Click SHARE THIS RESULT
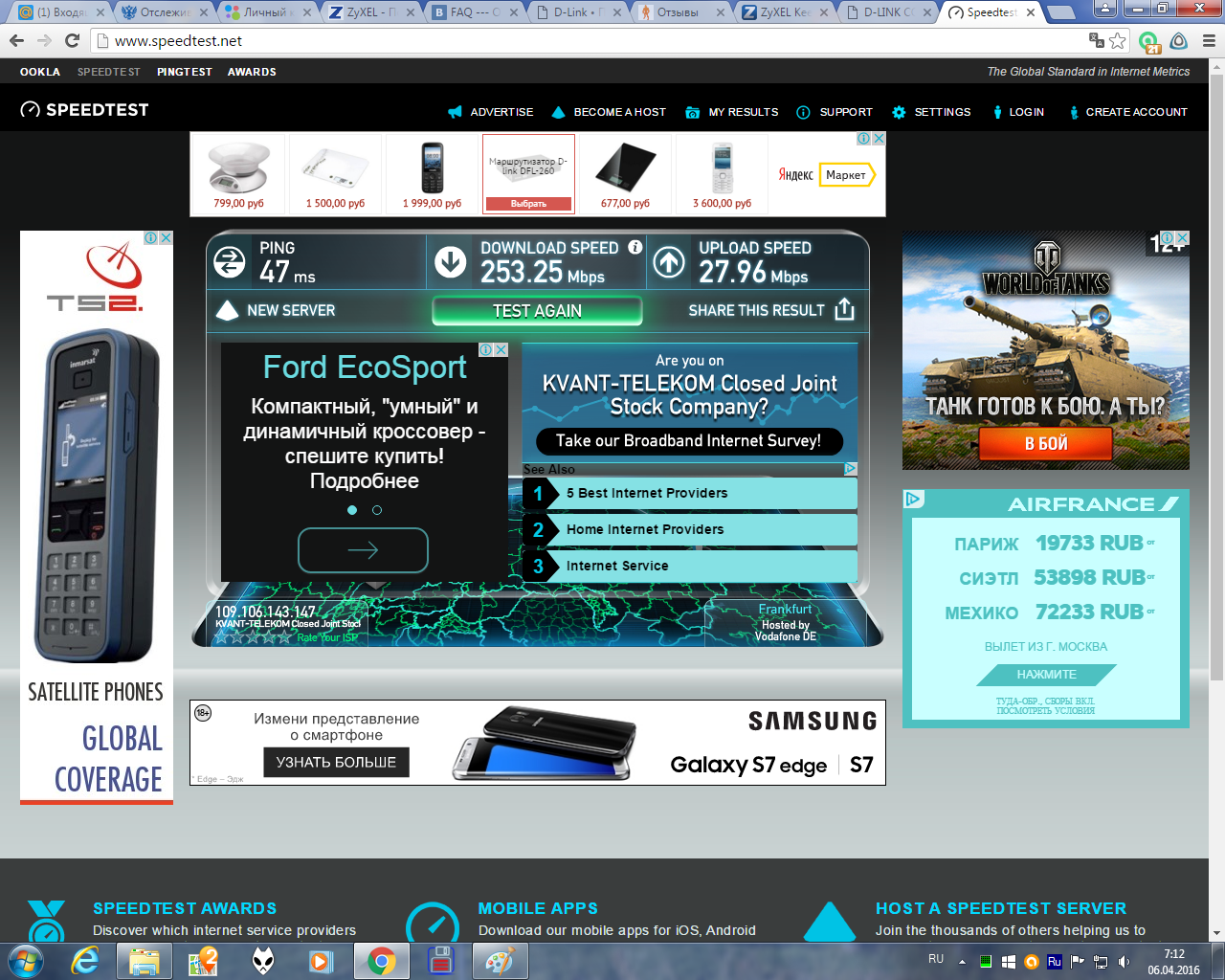The width and height of the screenshot is (1225, 980). (756, 310)
